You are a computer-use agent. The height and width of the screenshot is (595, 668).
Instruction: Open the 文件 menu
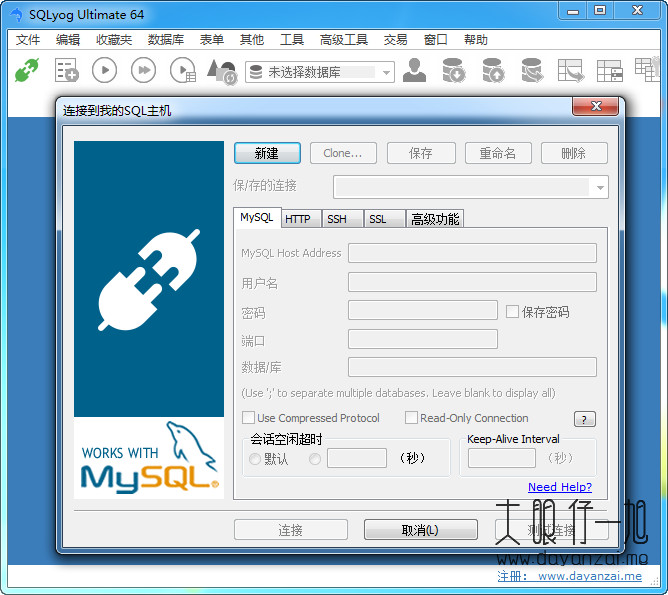28,40
